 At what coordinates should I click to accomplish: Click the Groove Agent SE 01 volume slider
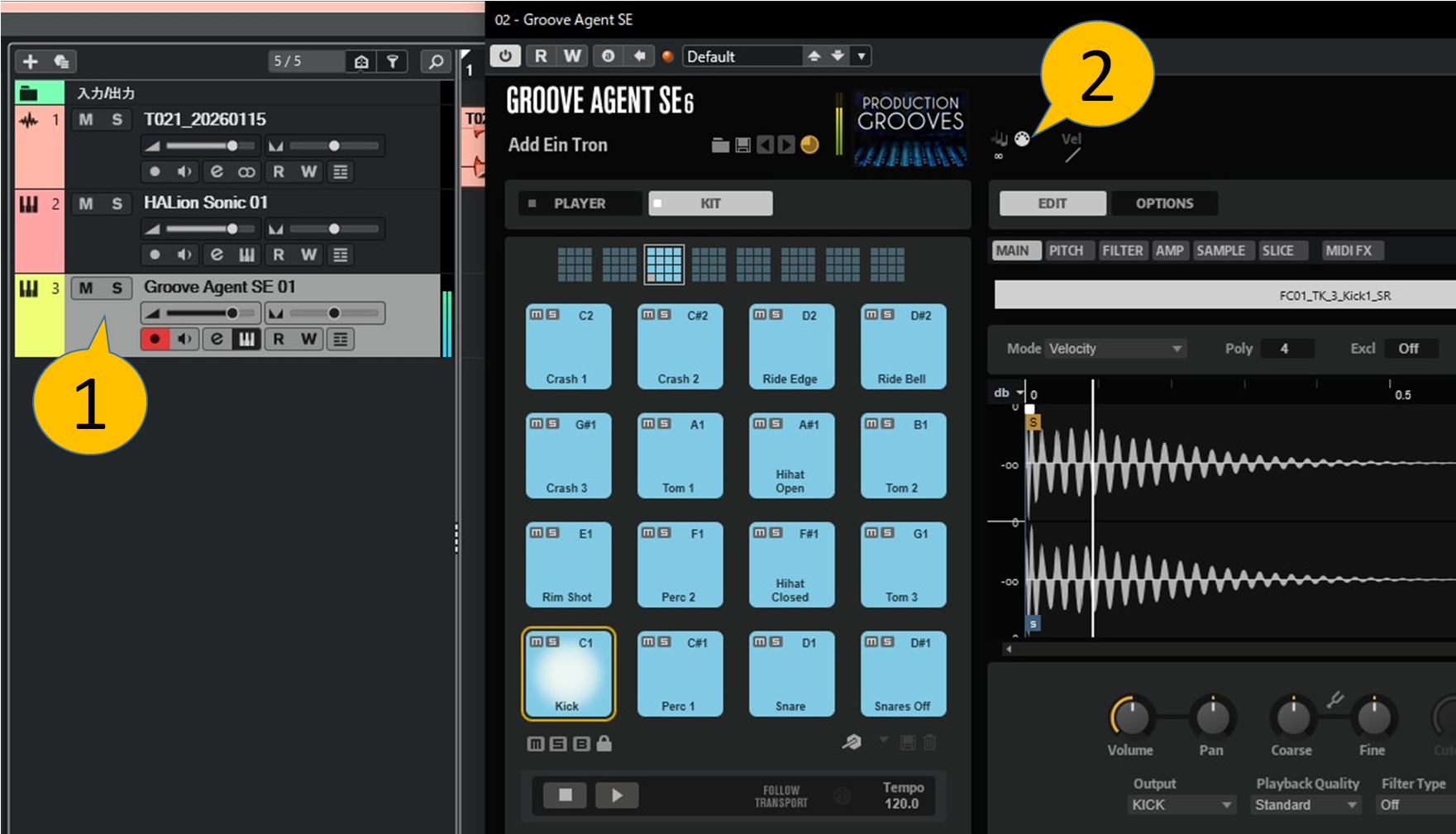pyautogui.click(x=200, y=313)
